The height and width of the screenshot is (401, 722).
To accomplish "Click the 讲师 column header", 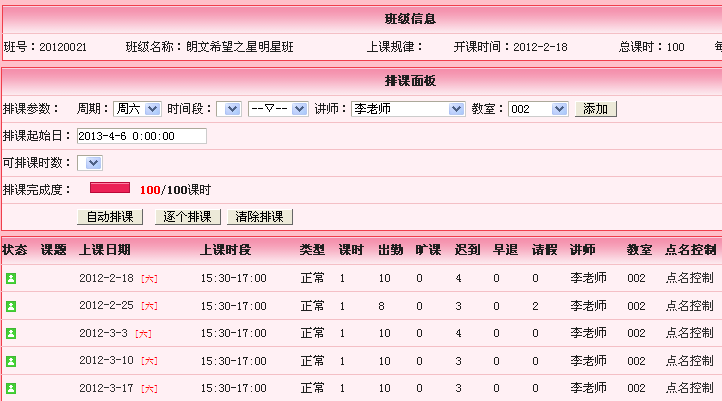I will pos(582,250).
